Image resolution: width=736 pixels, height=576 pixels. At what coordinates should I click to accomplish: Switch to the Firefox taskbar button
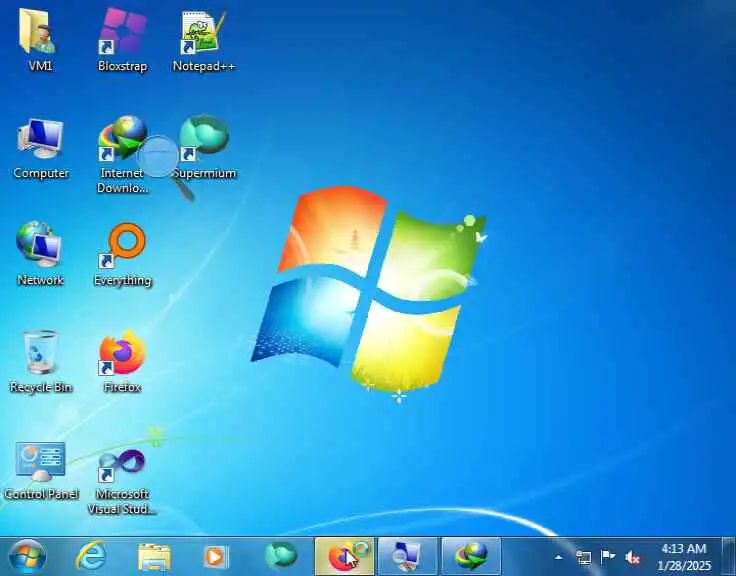345,557
